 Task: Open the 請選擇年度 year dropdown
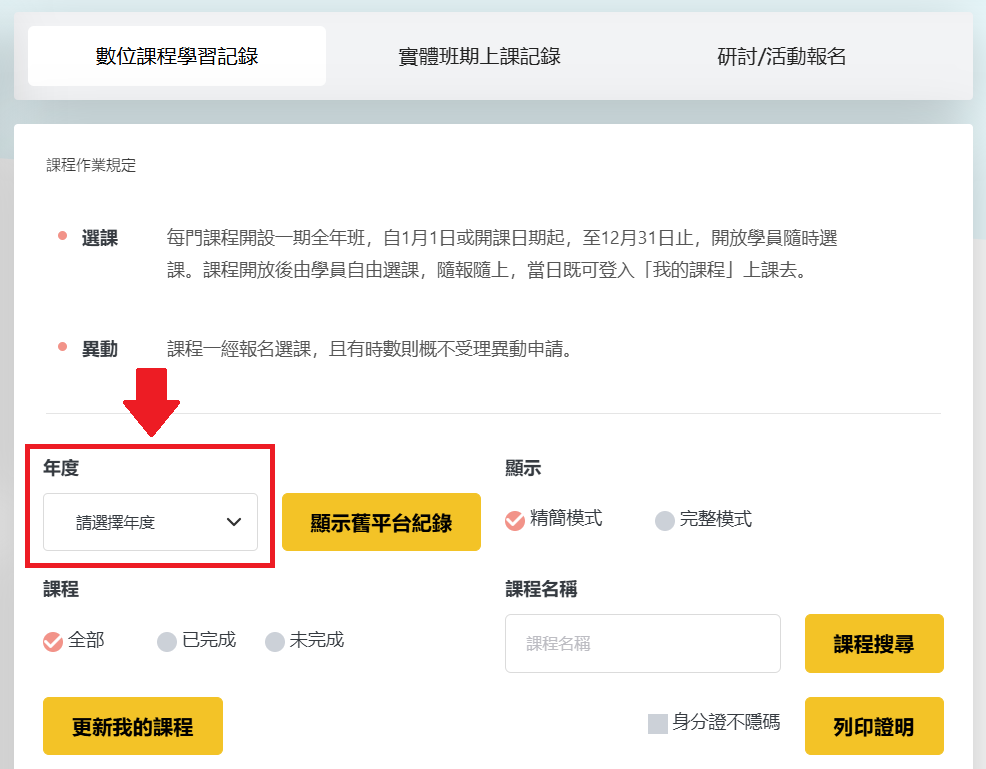[150, 522]
